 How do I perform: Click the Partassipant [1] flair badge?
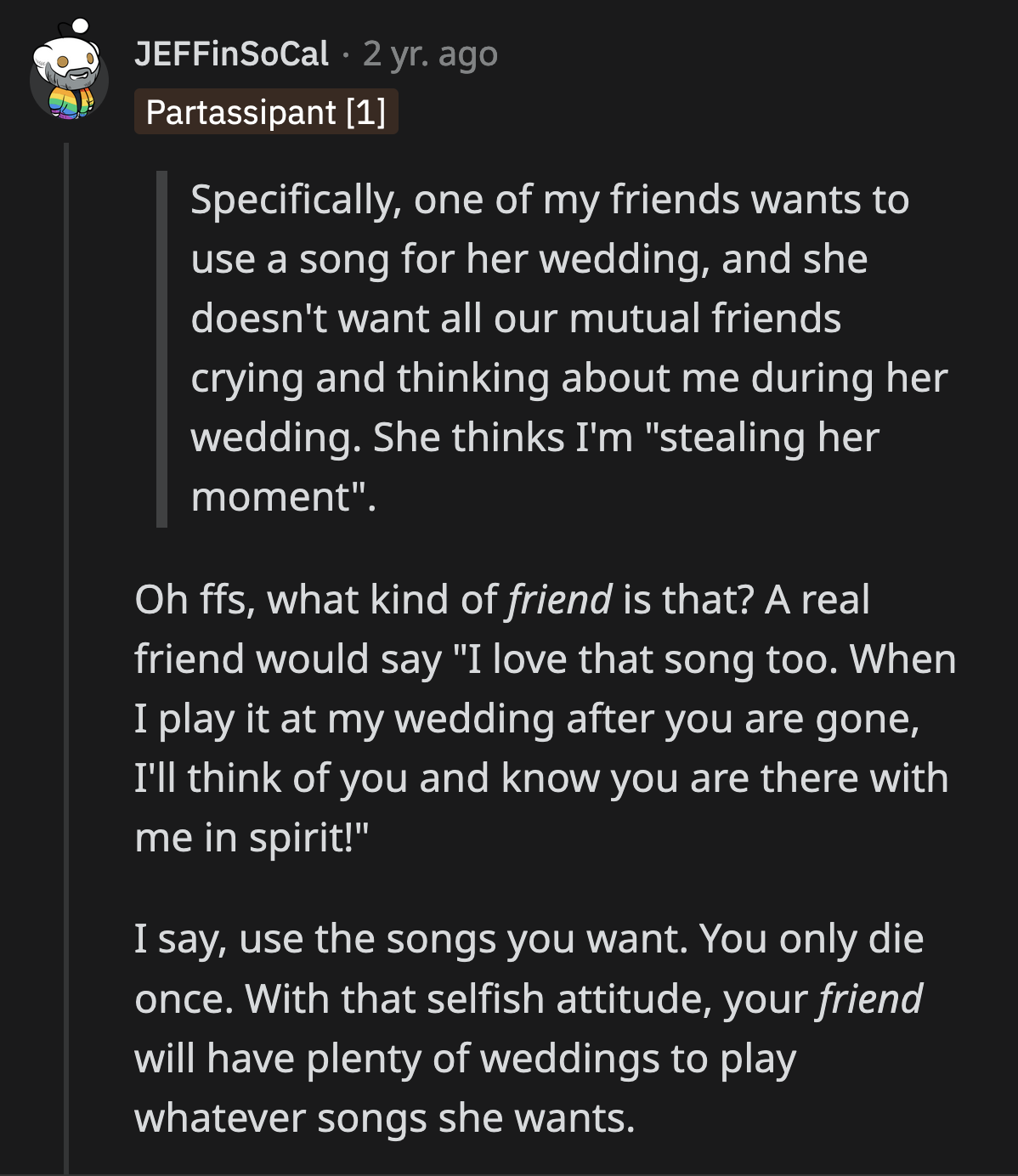point(266,110)
